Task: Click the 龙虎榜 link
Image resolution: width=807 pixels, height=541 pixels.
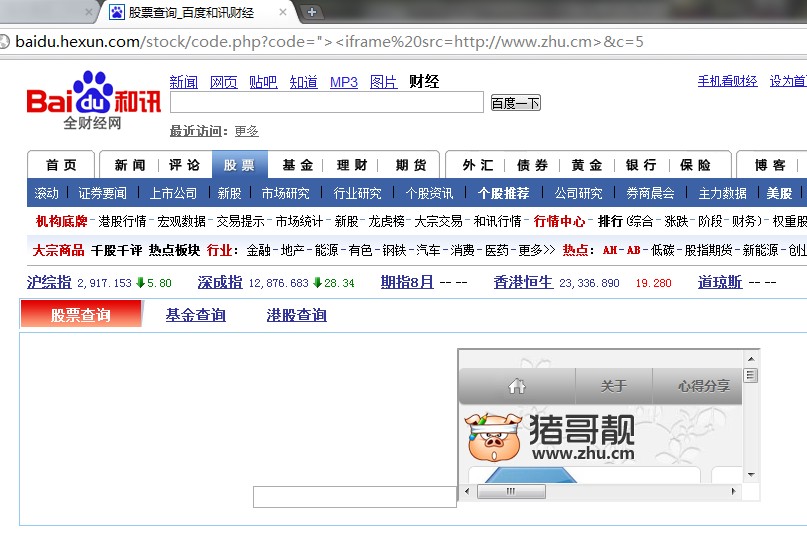Action: coord(386,221)
